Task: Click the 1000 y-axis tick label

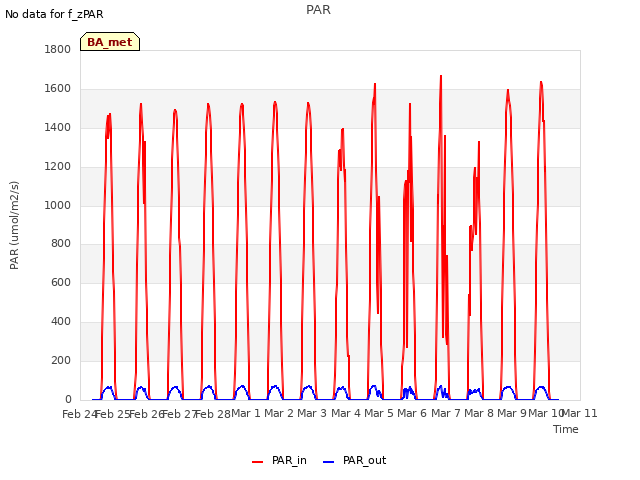Action: (58, 205)
